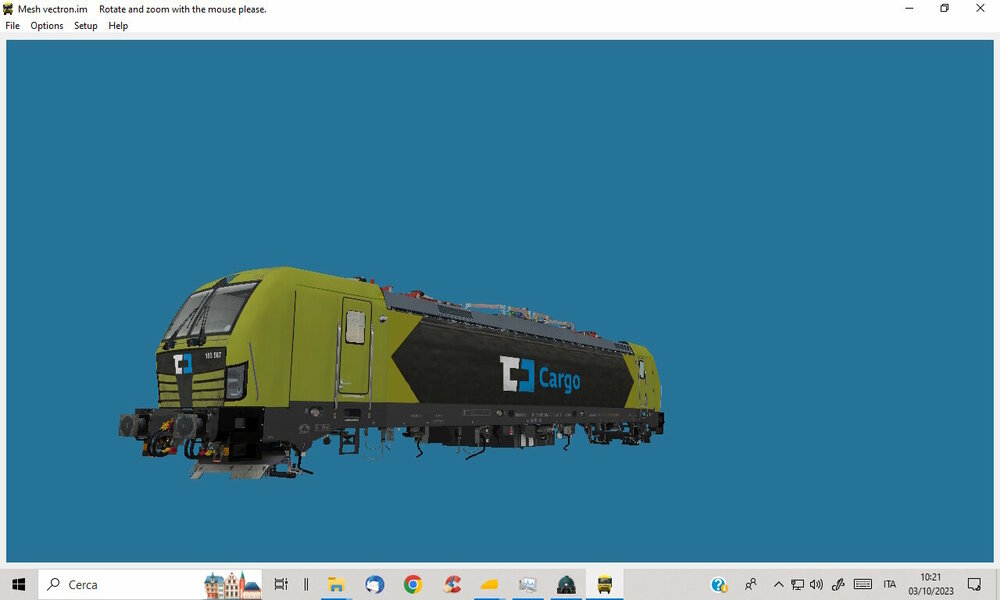Restore down the Mesh vectron.im window

[x=945, y=8]
